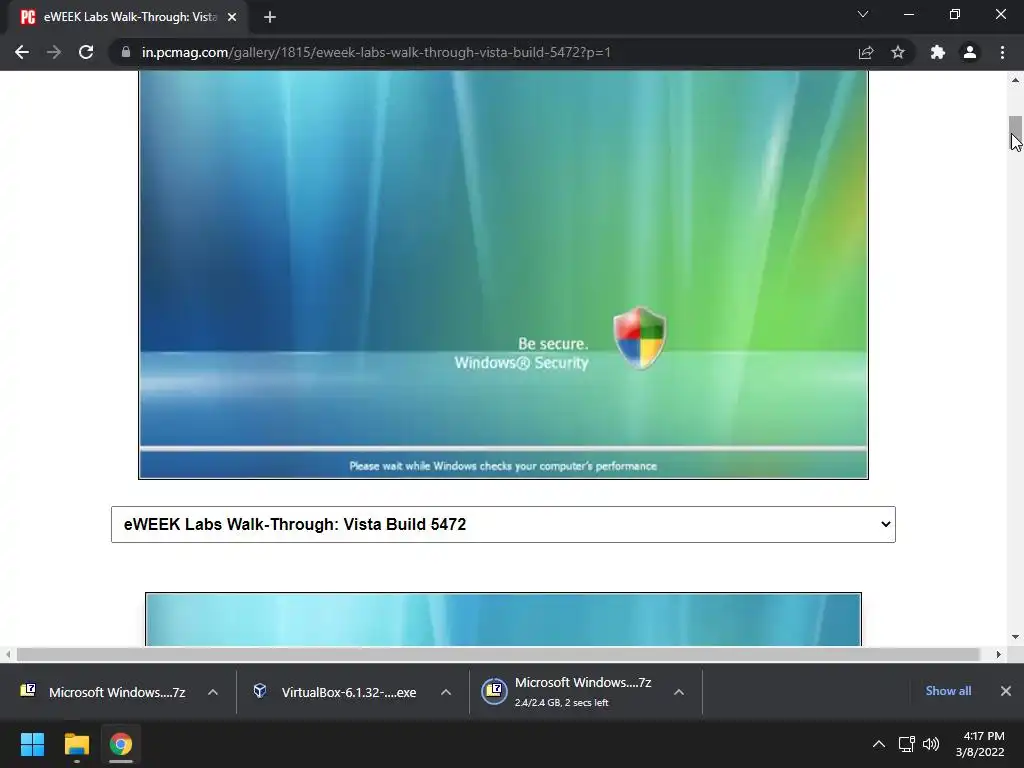Expand options for the in-progress 7z download

click(679, 692)
